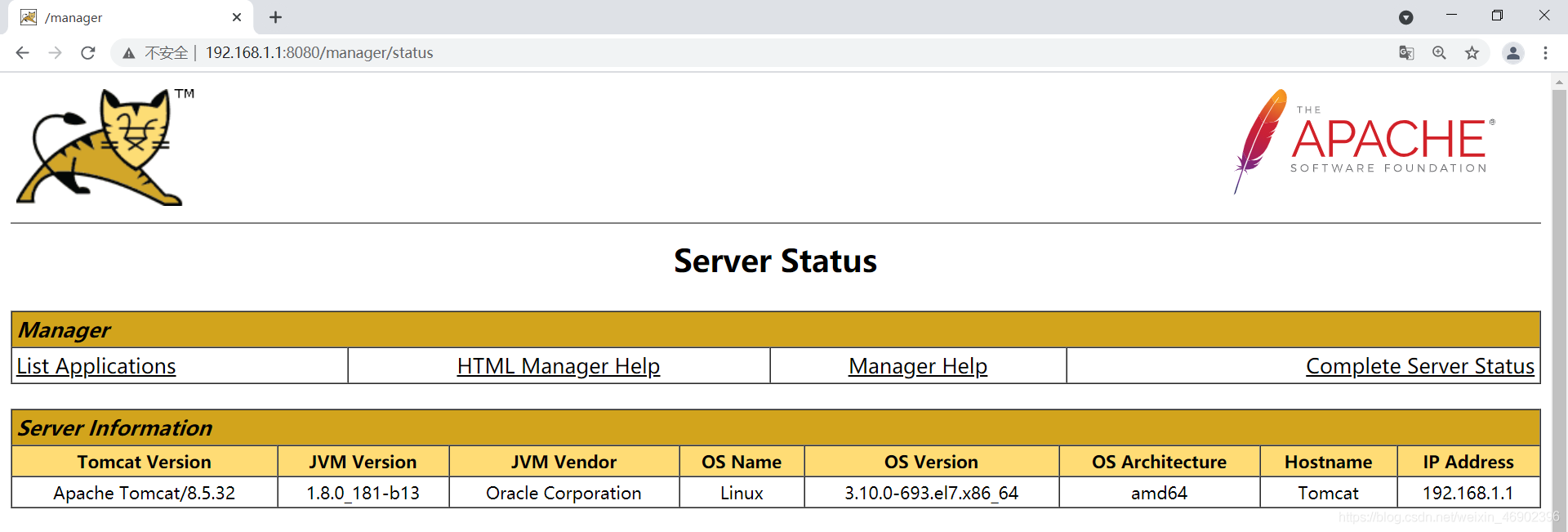Open the Manager Help link

[x=918, y=366]
